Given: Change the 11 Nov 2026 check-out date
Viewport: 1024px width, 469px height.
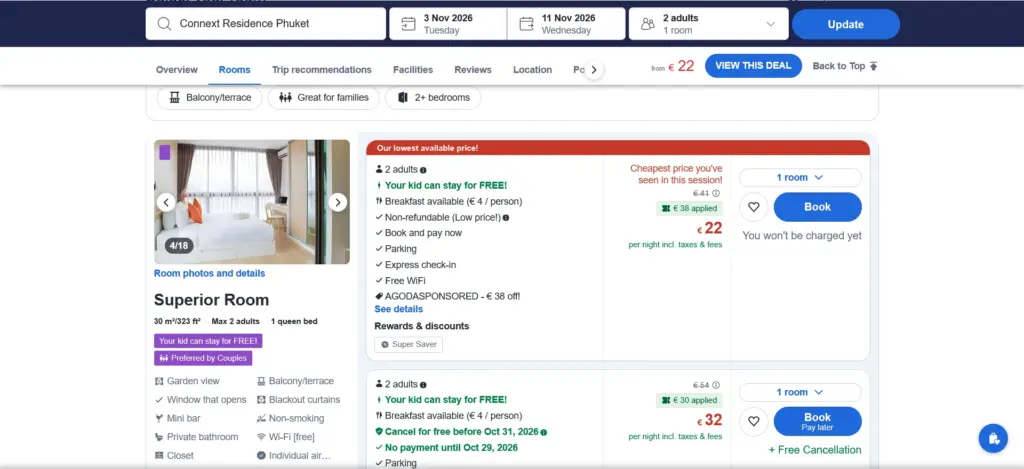Looking at the screenshot, I should (x=566, y=24).
